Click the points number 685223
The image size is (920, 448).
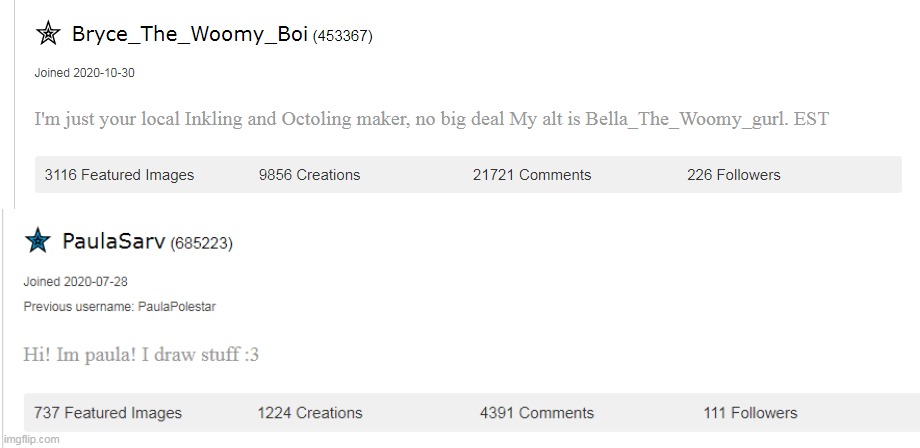pyautogui.click(x=201, y=243)
